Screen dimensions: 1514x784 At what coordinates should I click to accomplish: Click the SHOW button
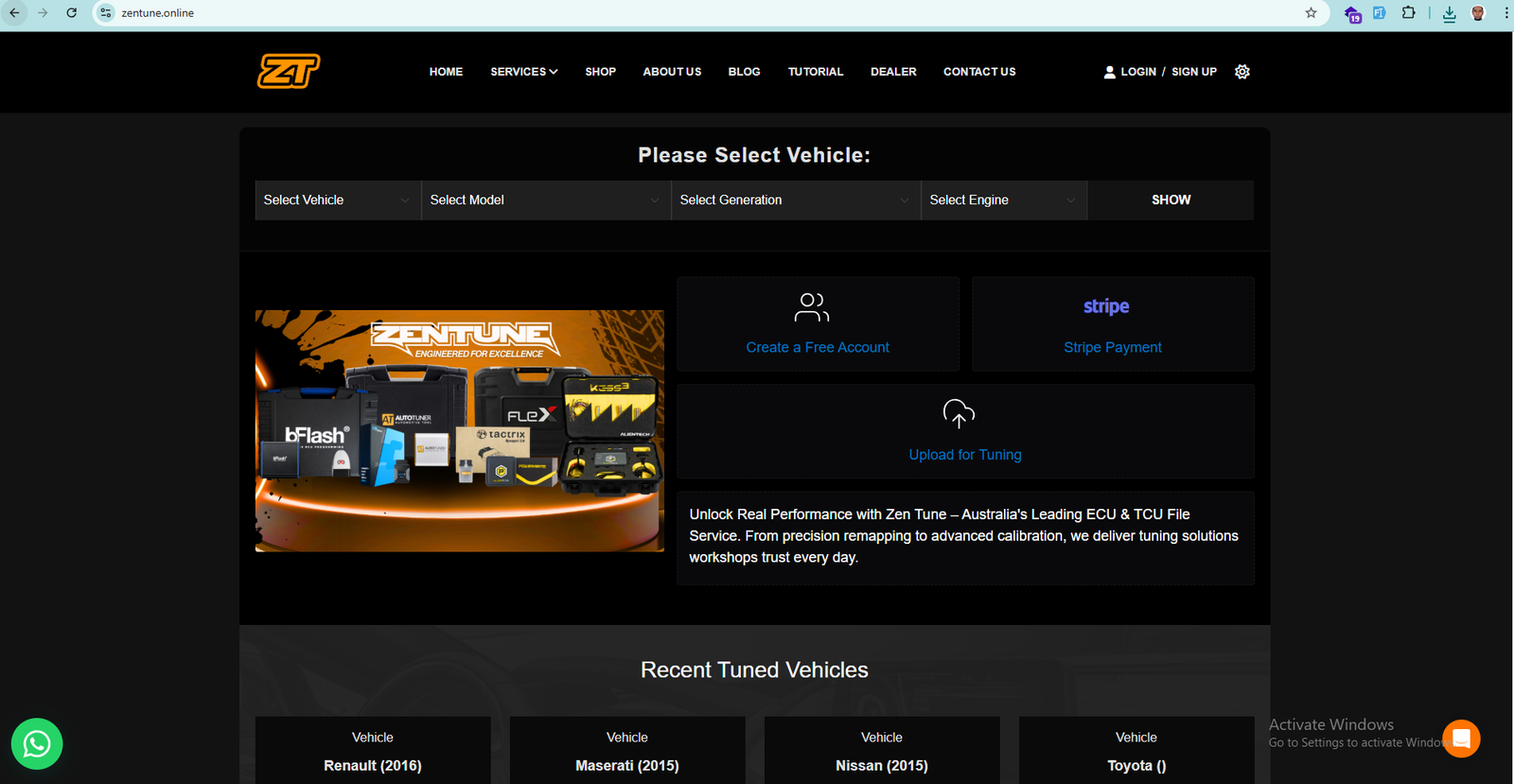click(1171, 200)
